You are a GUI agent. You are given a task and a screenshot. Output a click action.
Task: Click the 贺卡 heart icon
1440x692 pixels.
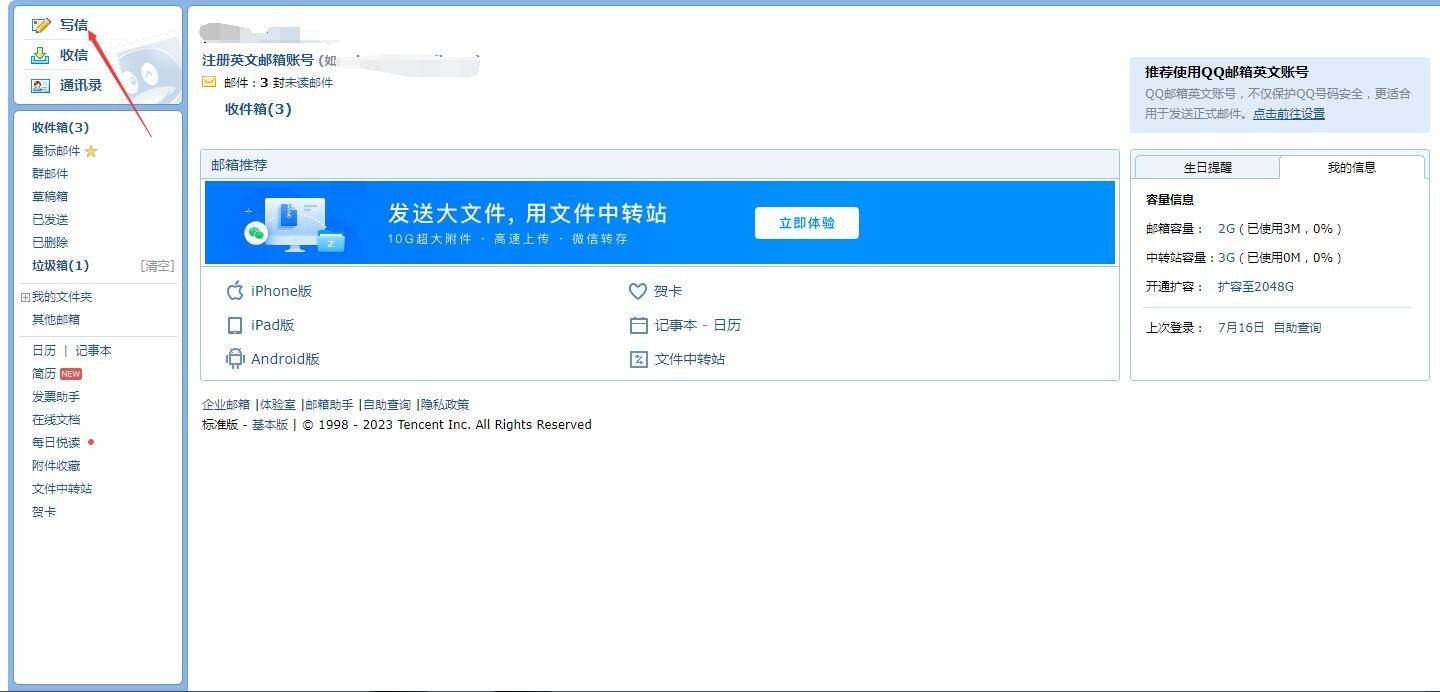[x=638, y=291]
